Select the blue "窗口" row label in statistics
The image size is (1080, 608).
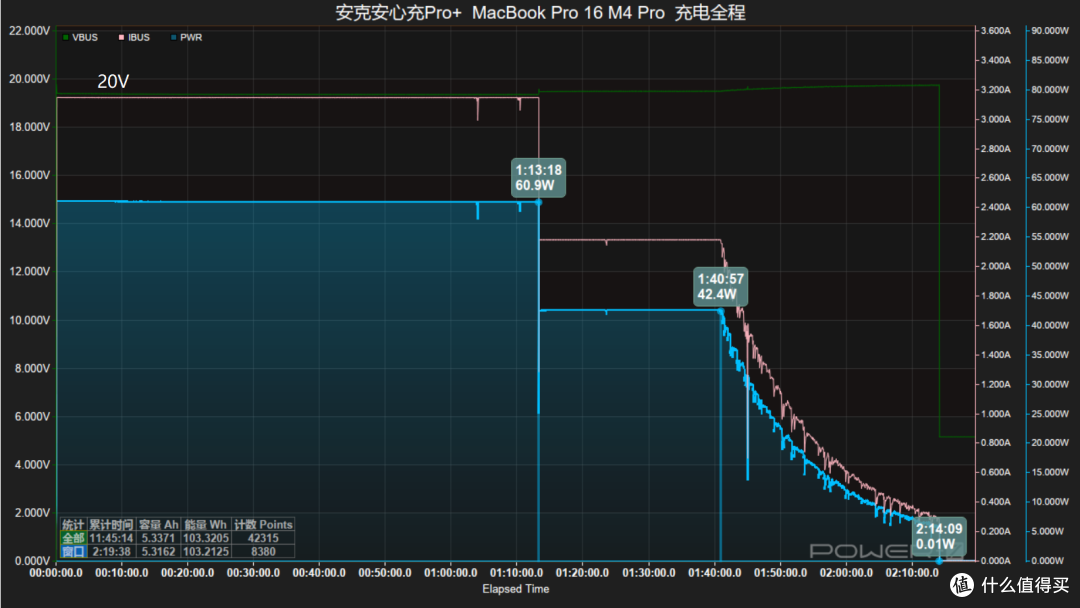coord(73,552)
